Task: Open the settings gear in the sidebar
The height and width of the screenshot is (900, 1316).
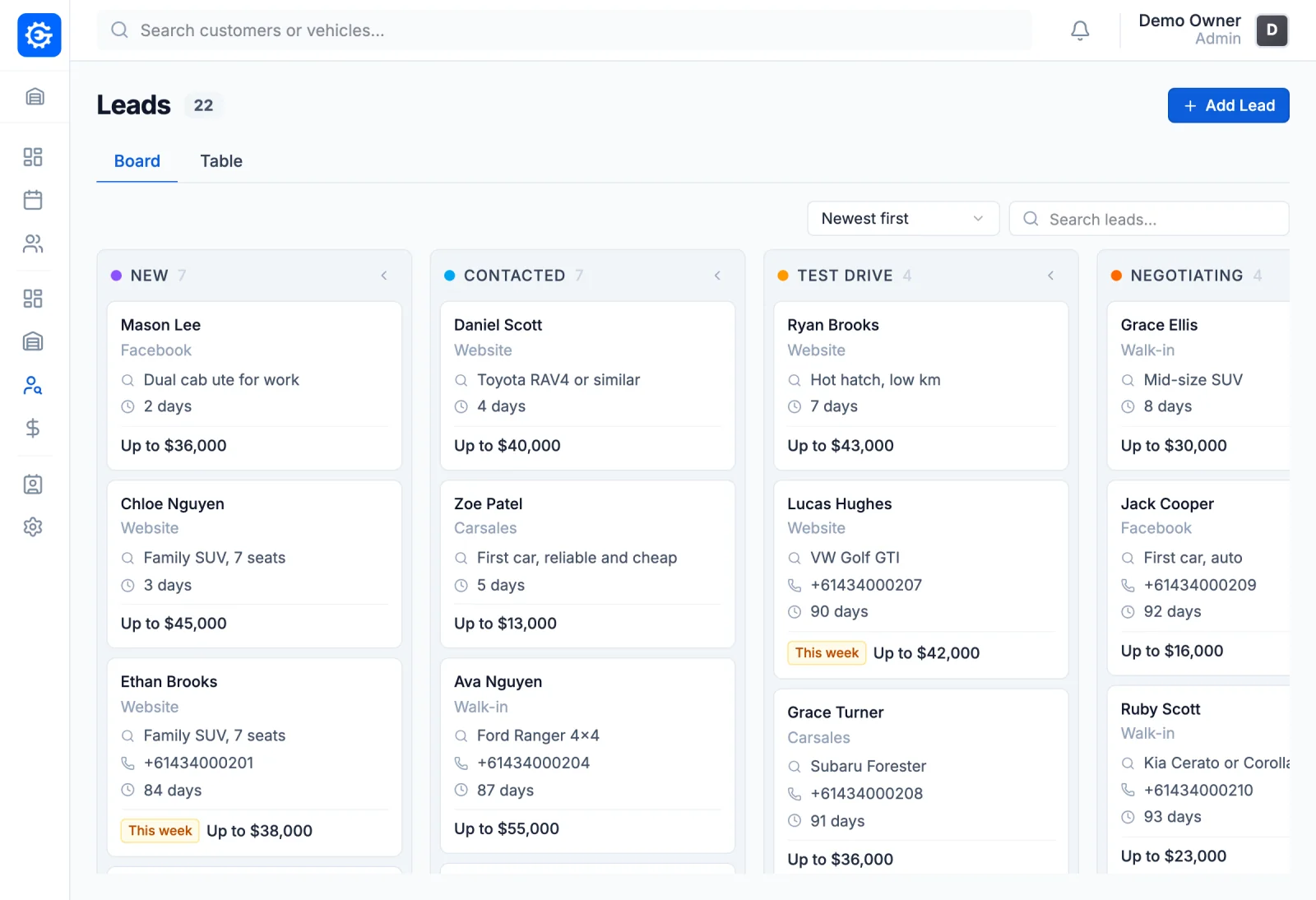Action: click(33, 527)
